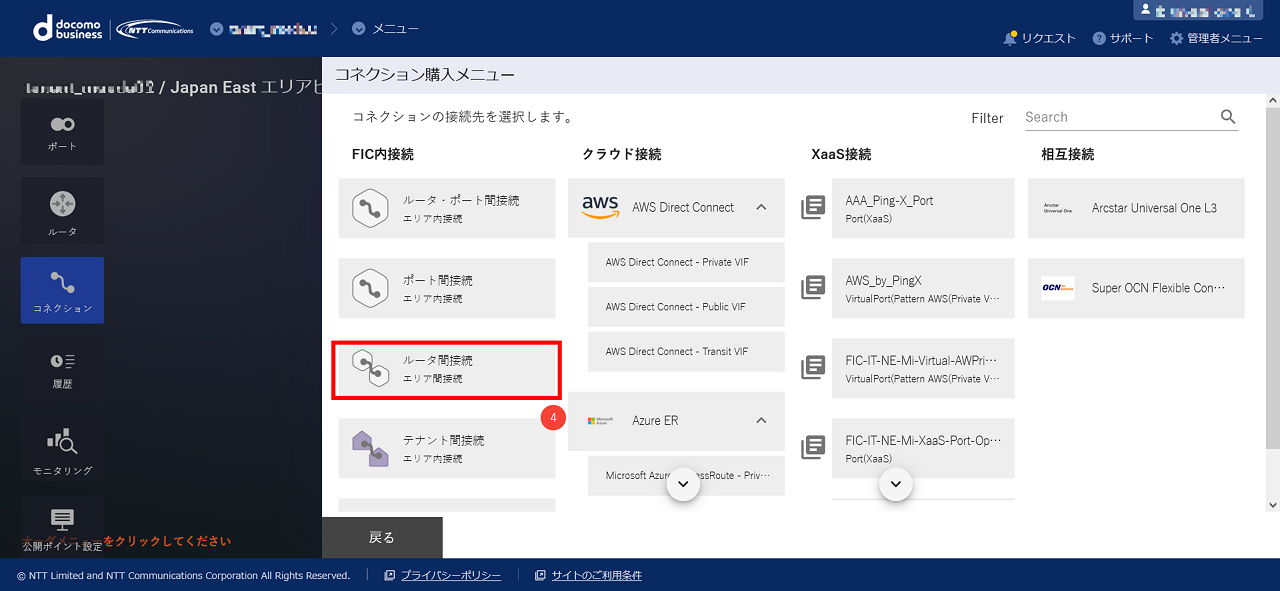Select the ルータ sidebar icon
The image size is (1280, 591).
(62, 210)
